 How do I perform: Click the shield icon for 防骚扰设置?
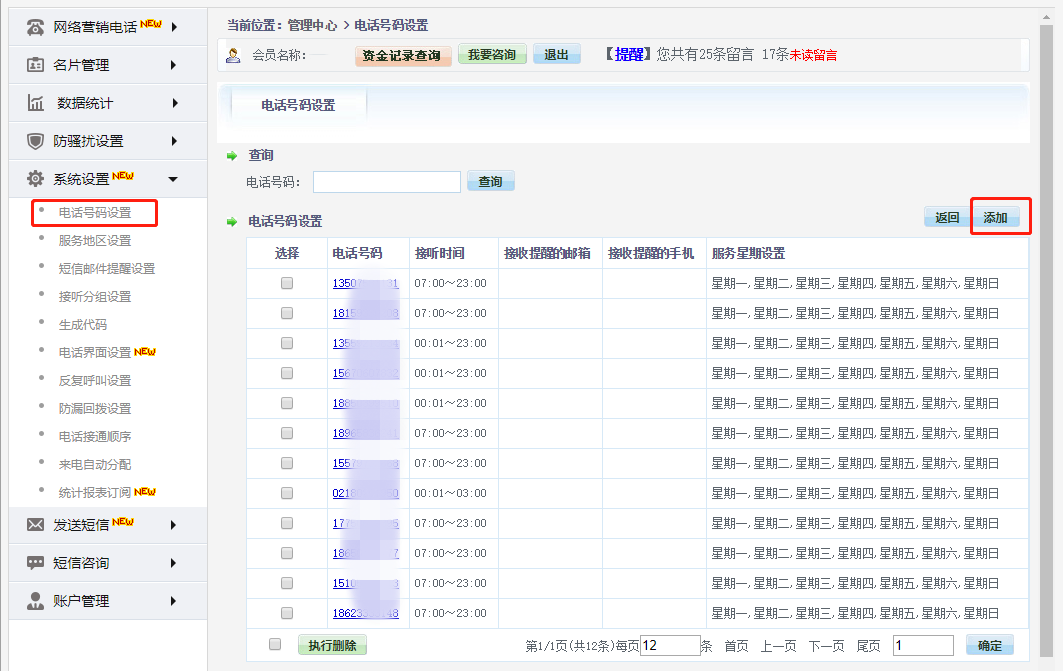[35, 141]
